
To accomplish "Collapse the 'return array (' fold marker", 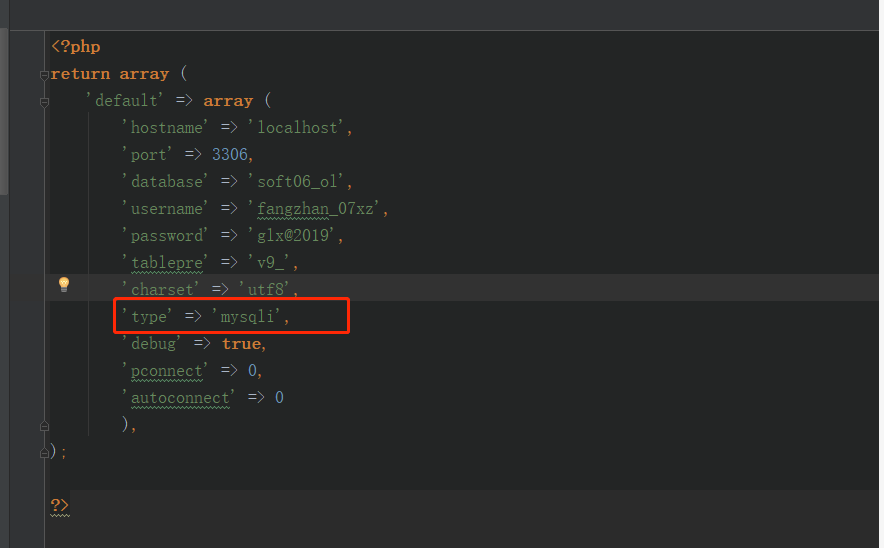I will click(x=44, y=75).
